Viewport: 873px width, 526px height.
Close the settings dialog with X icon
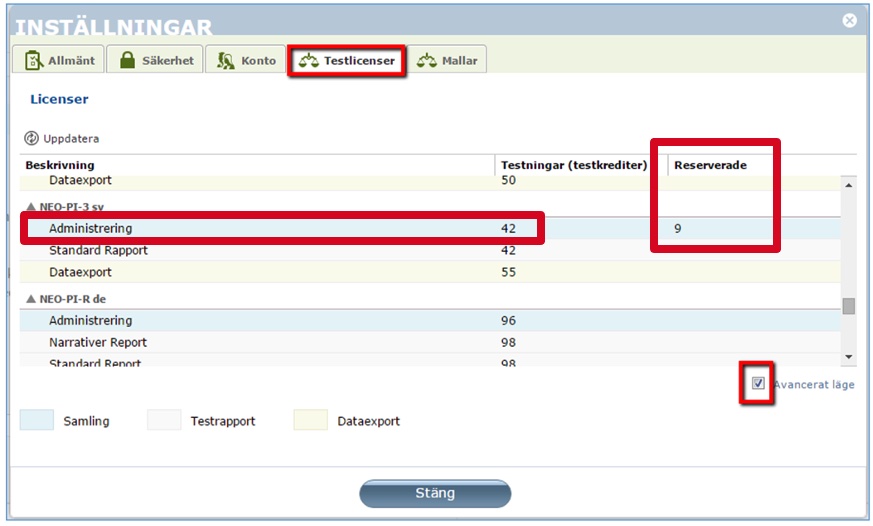[x=849, y=20]
